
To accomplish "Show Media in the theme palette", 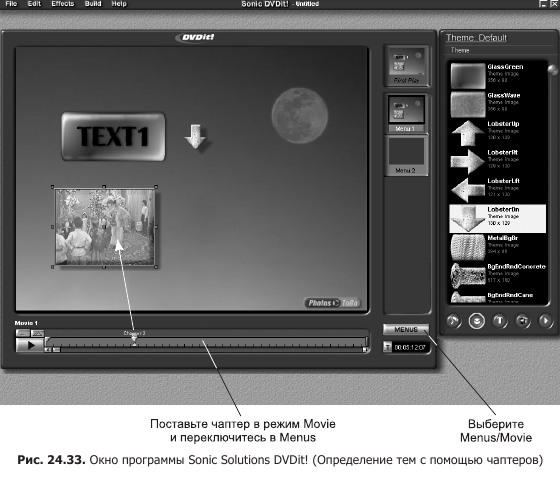I will [x=522, y=321].
